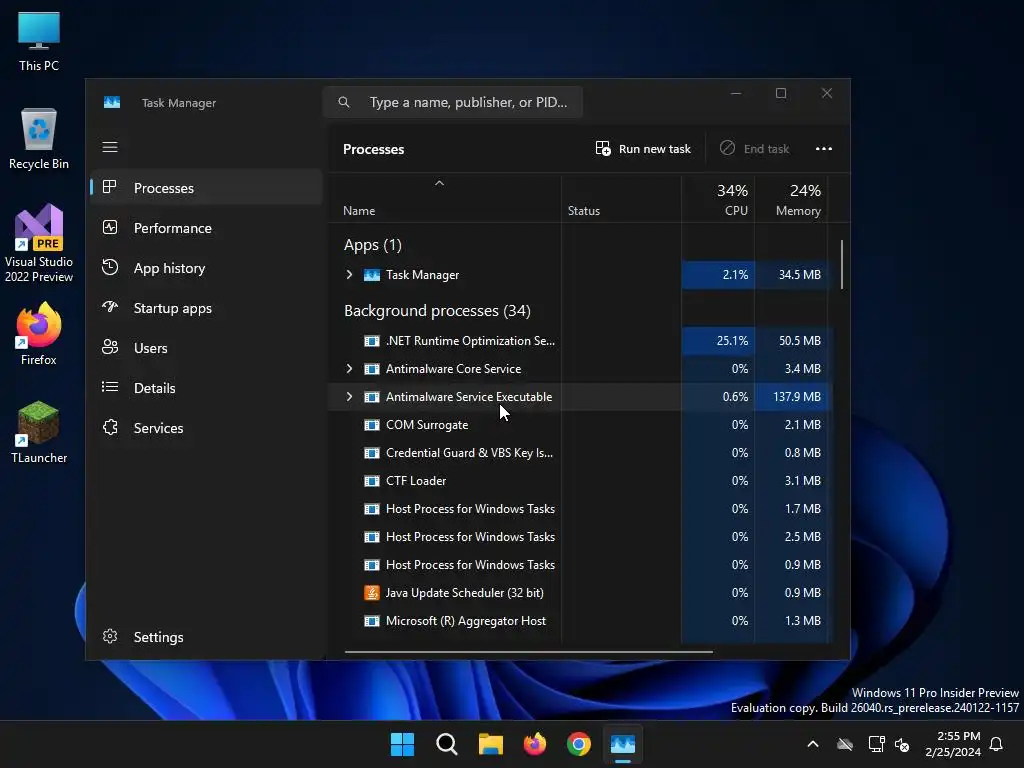This screenshot has height=768, width=1024.
Task: Select the CTF Loader process
Action: [x=578, y=481]
